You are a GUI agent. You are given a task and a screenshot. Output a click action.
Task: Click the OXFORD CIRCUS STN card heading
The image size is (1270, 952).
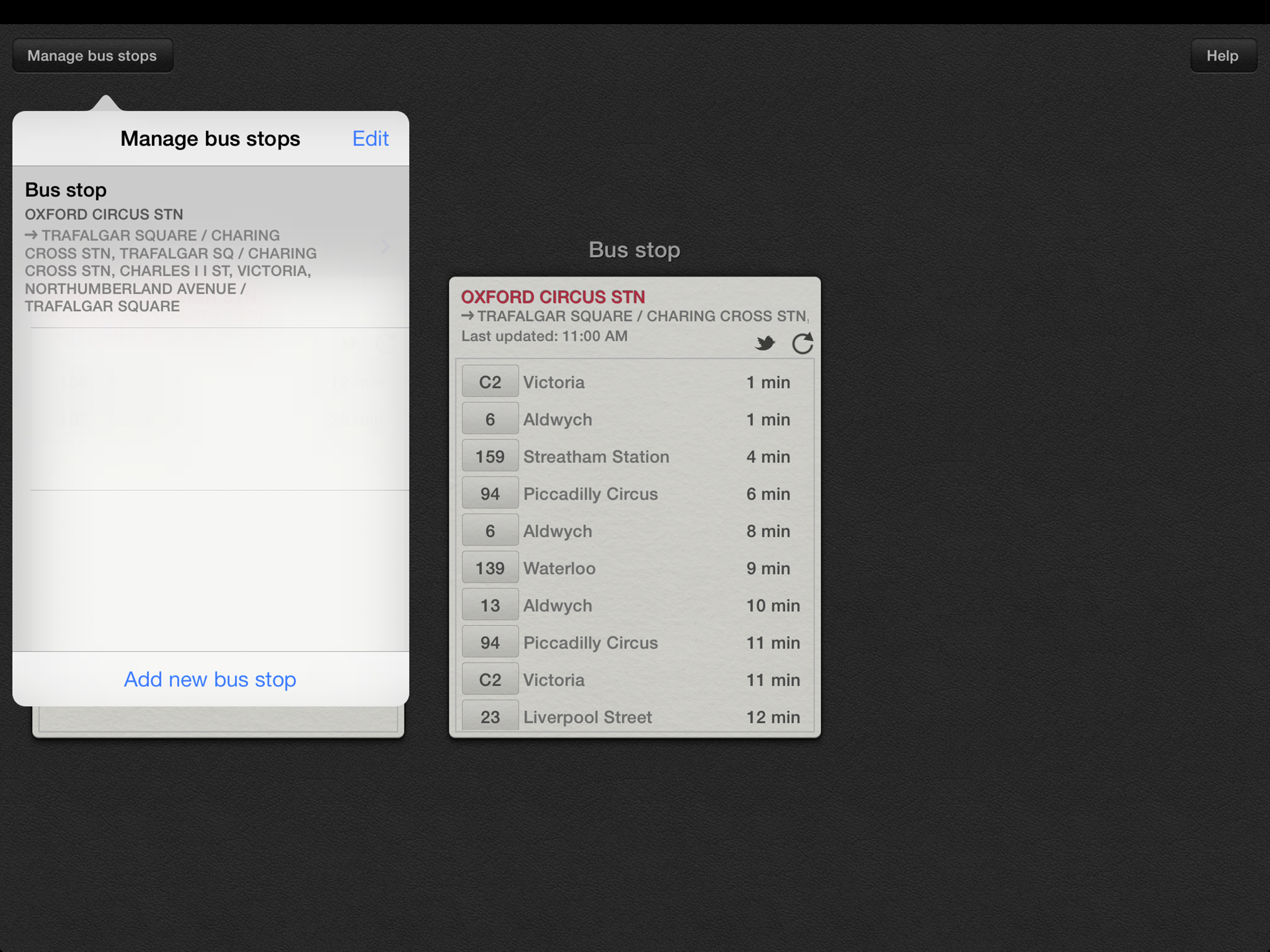pyautogui.click(x=553, y=297)
